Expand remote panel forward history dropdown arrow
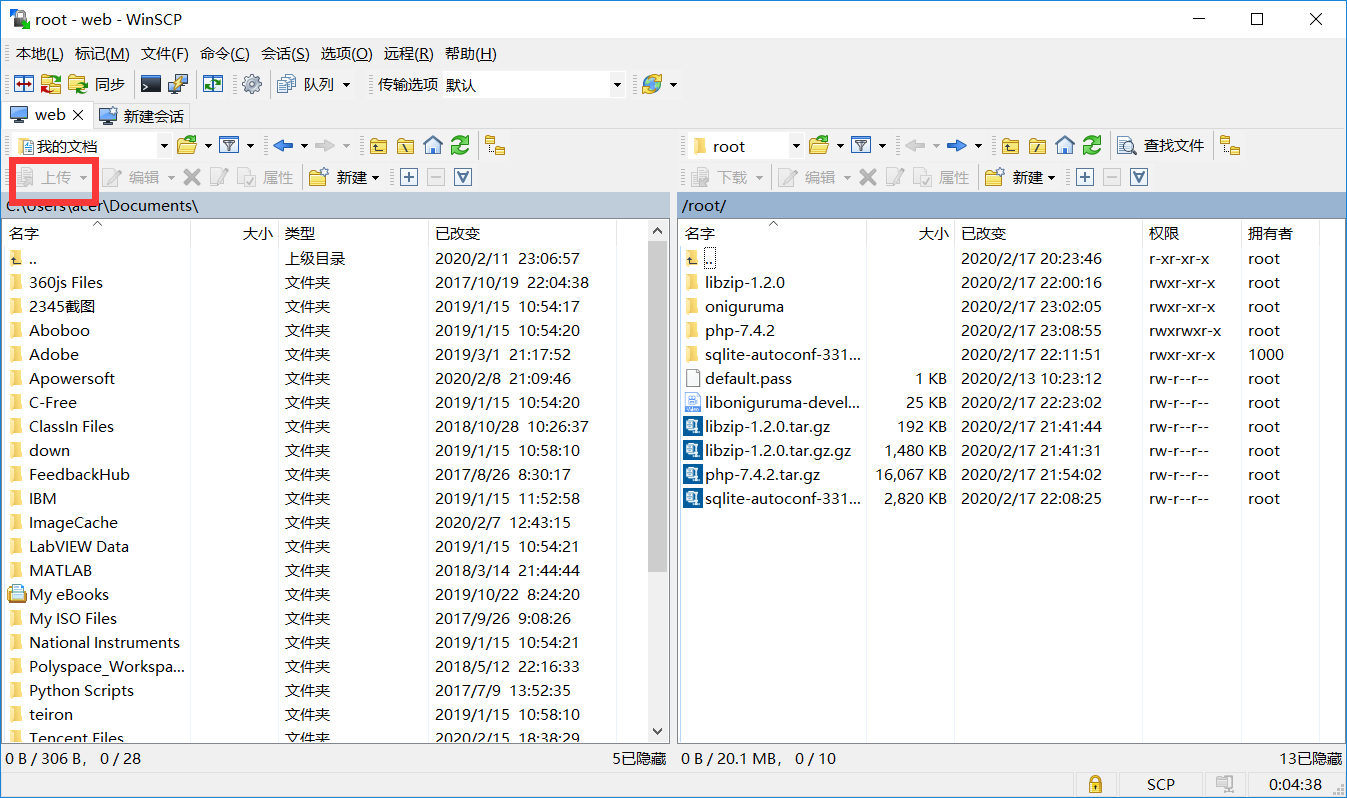The height and width of the screenshot is (798, 1347). point(978,146)
